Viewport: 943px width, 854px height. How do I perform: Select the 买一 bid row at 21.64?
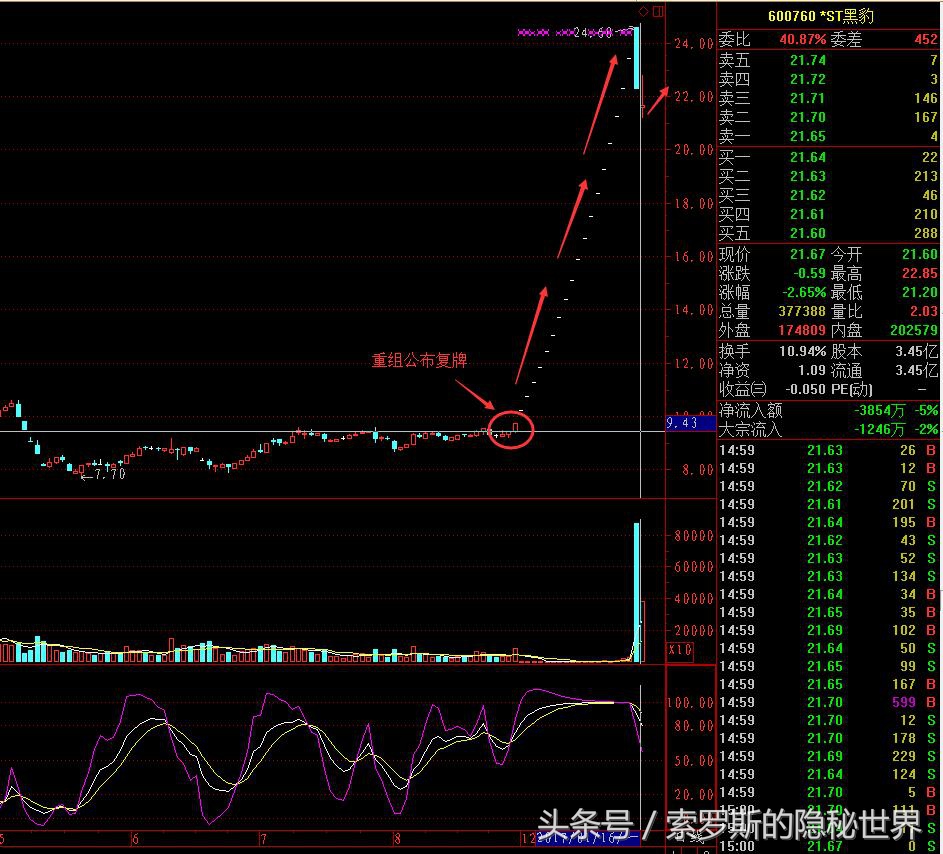pyautogui.click(x=828, y=158)
